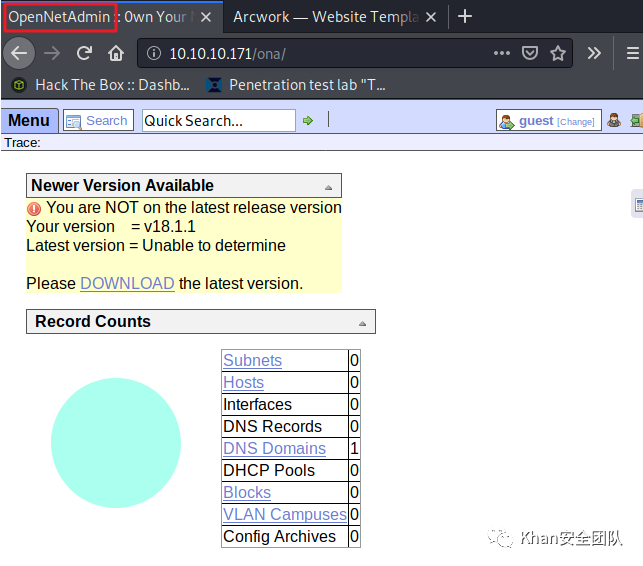The height and width of the screenshot is (566, 643).
Task: Click the browser forward arrow
Action: [x=52, y=53]
